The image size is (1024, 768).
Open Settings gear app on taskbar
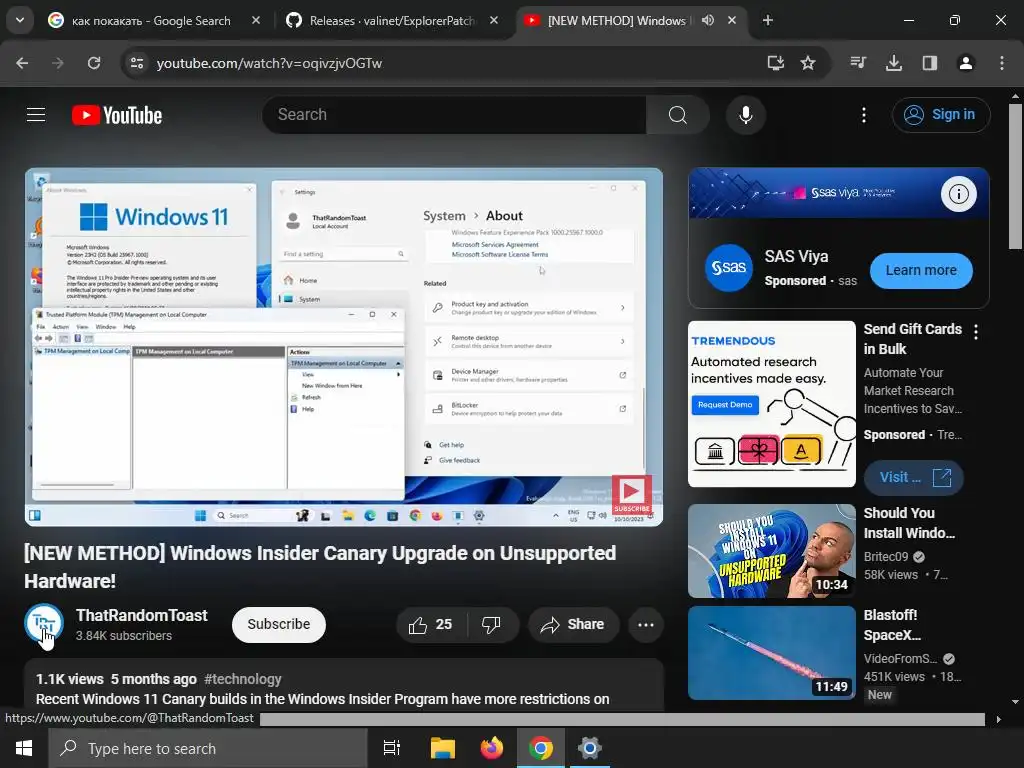[589, 748]
